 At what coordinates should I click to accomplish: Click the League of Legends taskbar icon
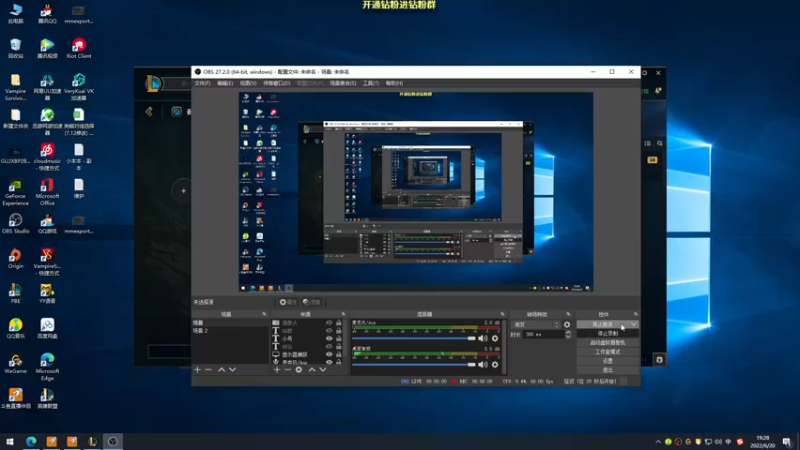point(92,441)
